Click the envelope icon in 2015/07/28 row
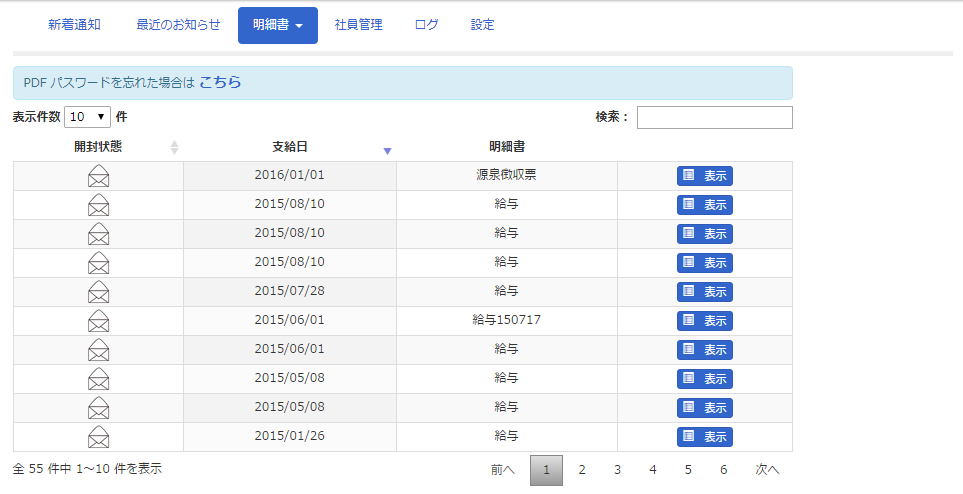Viewport: 963px width, 494px height. click(98, 292)
